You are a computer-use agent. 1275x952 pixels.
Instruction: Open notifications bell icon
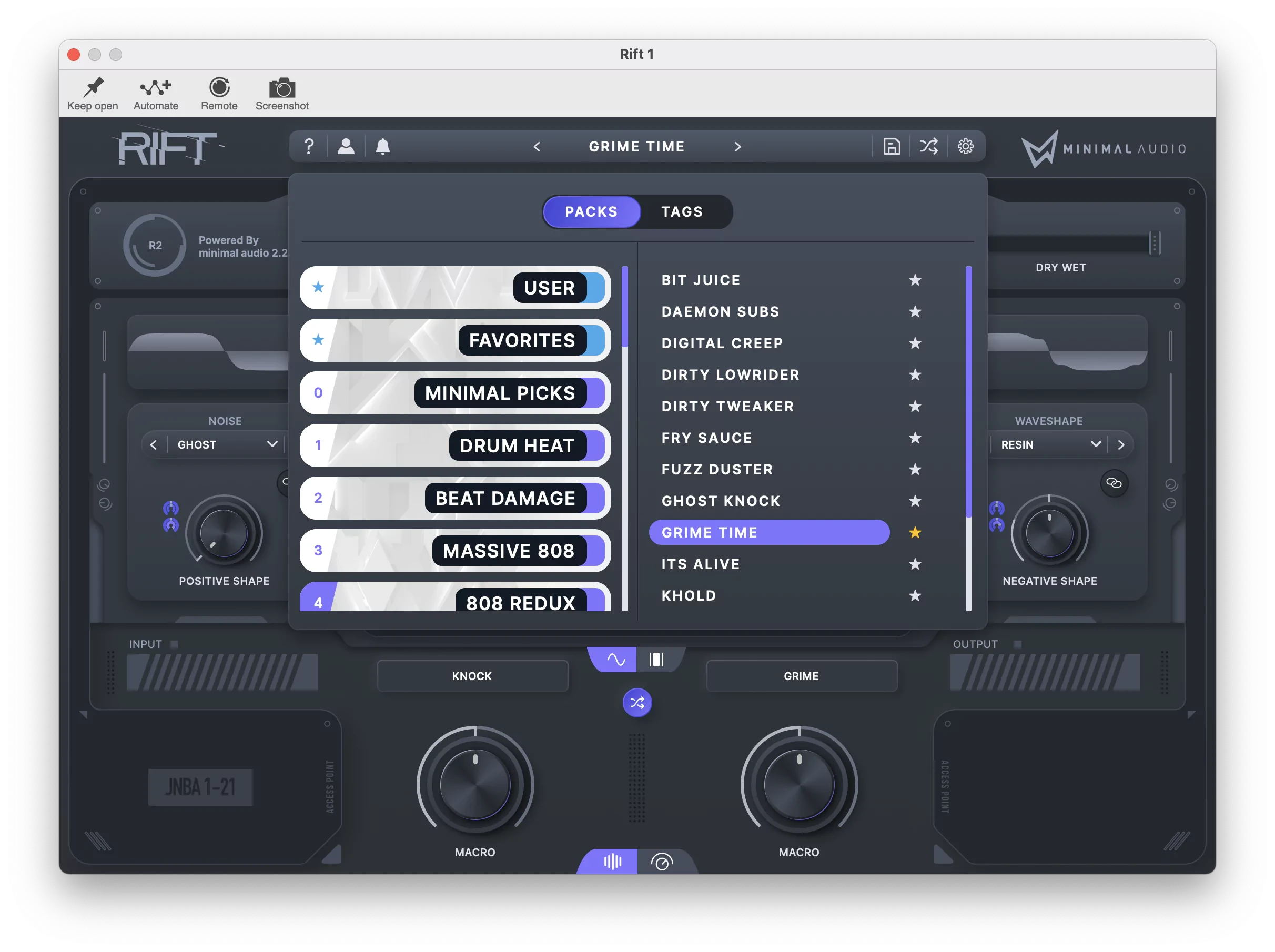382,146
